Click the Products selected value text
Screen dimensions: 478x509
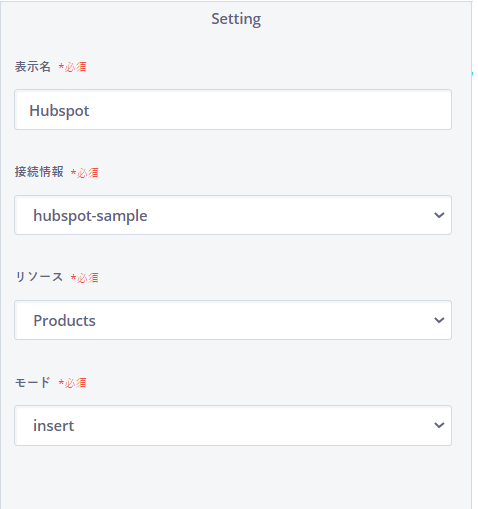point(64,321)
